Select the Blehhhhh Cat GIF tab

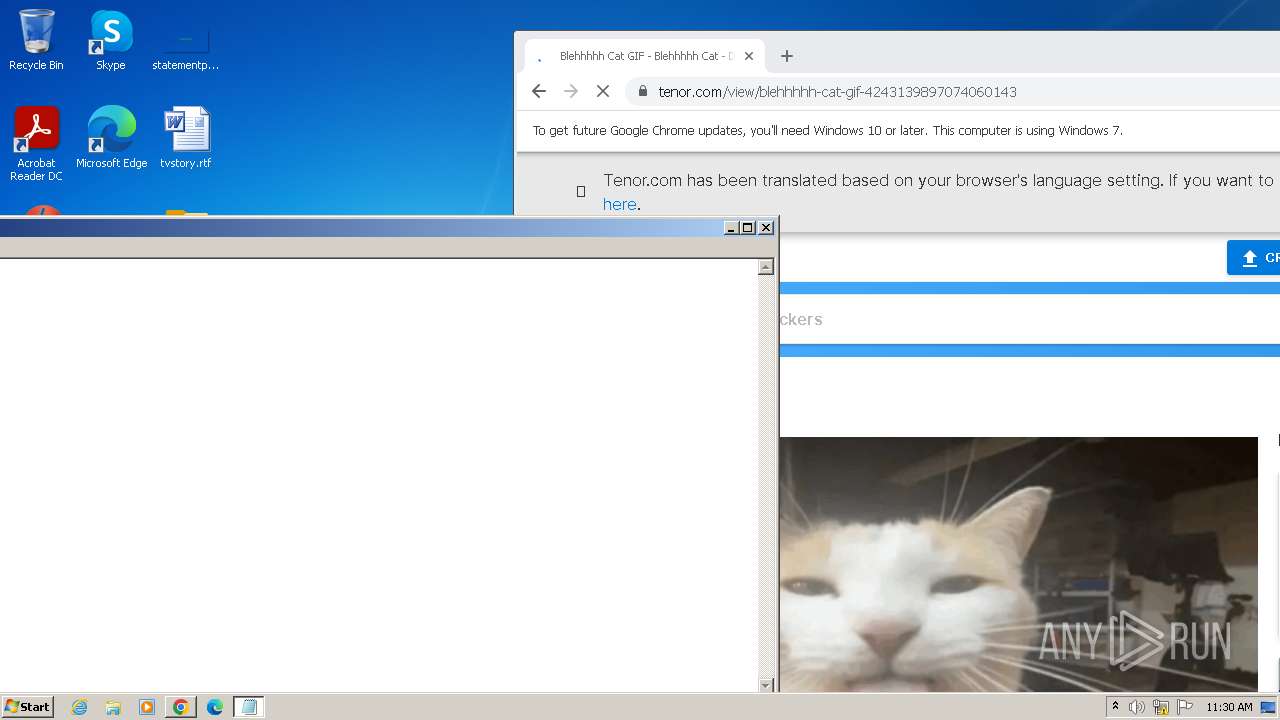click(x=645, y=56)
